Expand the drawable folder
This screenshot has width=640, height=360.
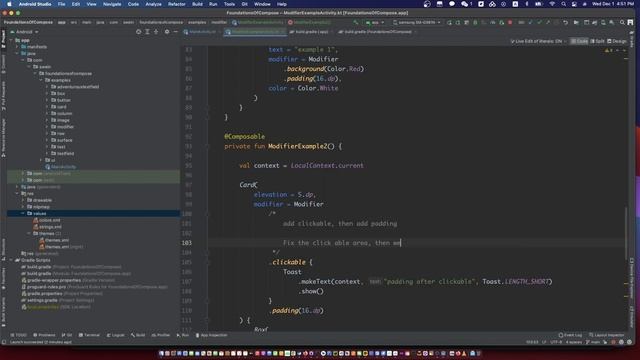click(23, 200)
